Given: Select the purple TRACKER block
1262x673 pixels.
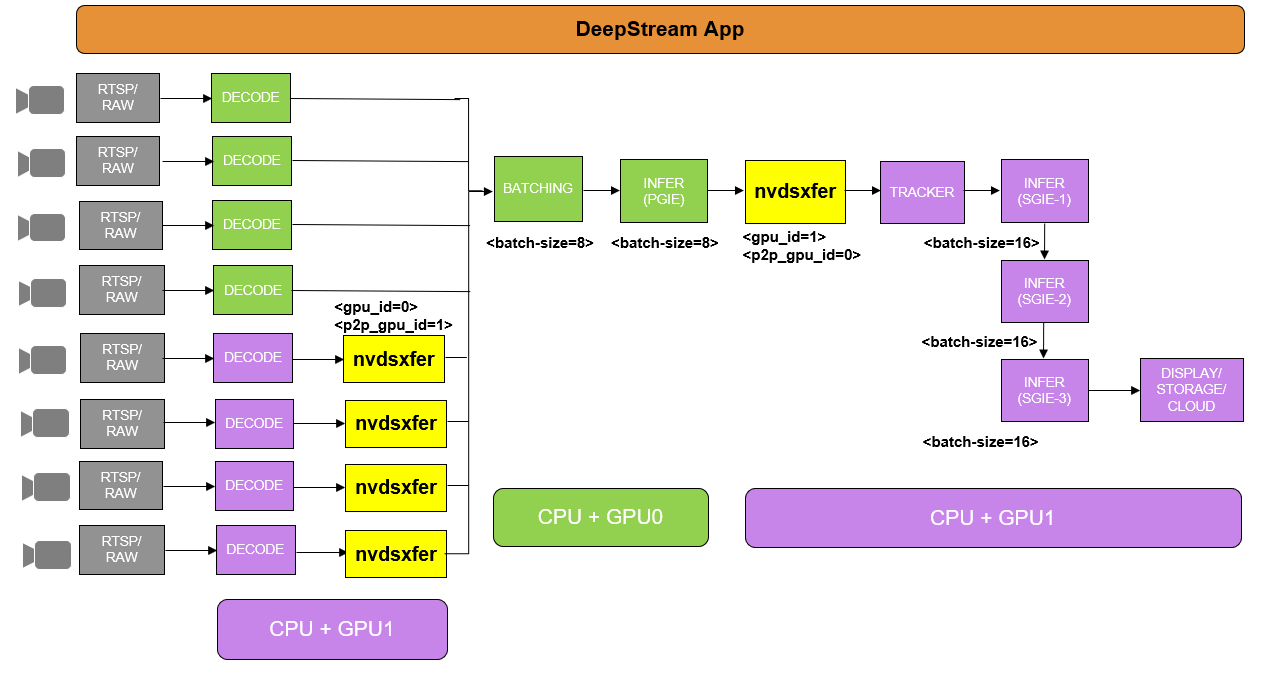Looking at the screenshot, I should [x=922, y=192].
